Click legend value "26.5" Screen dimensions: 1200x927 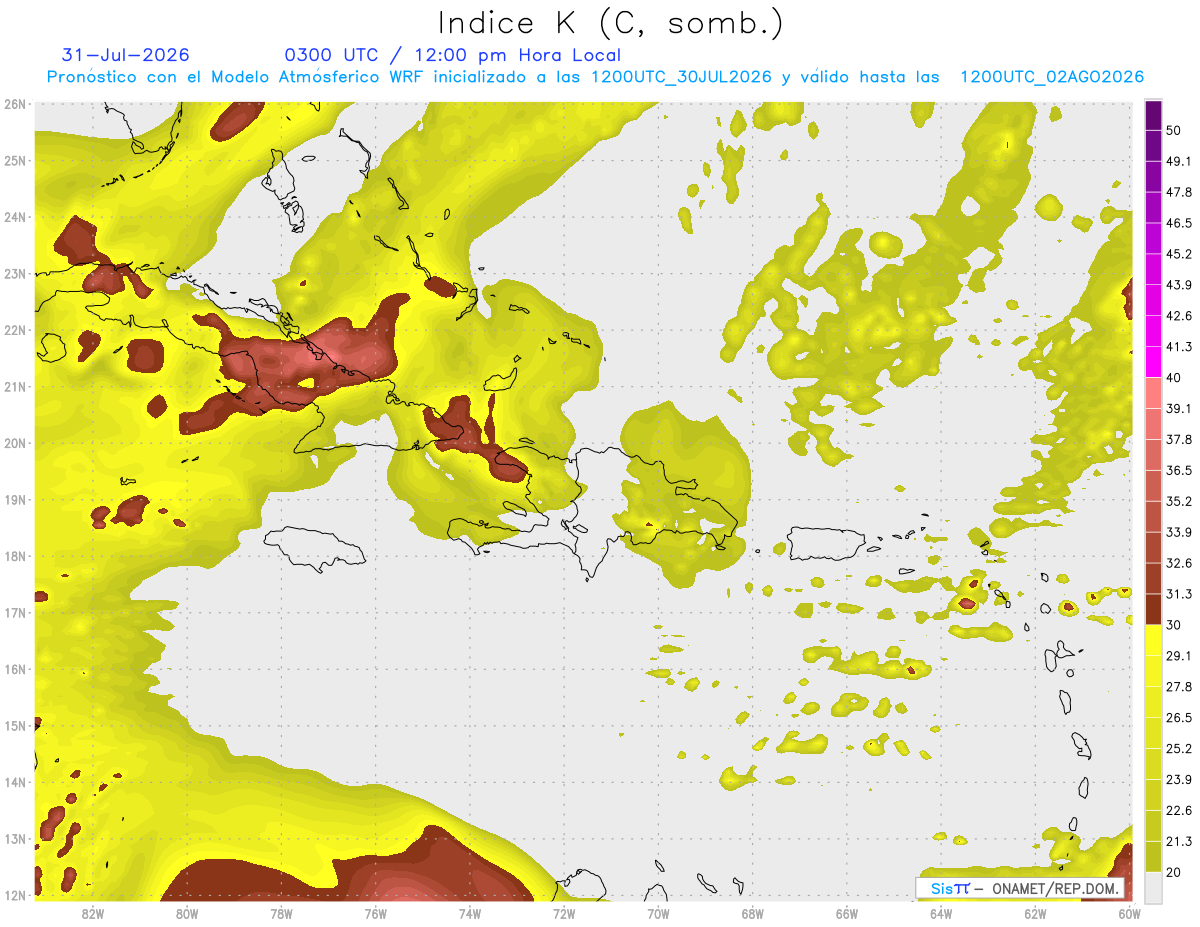[1179, 718]
